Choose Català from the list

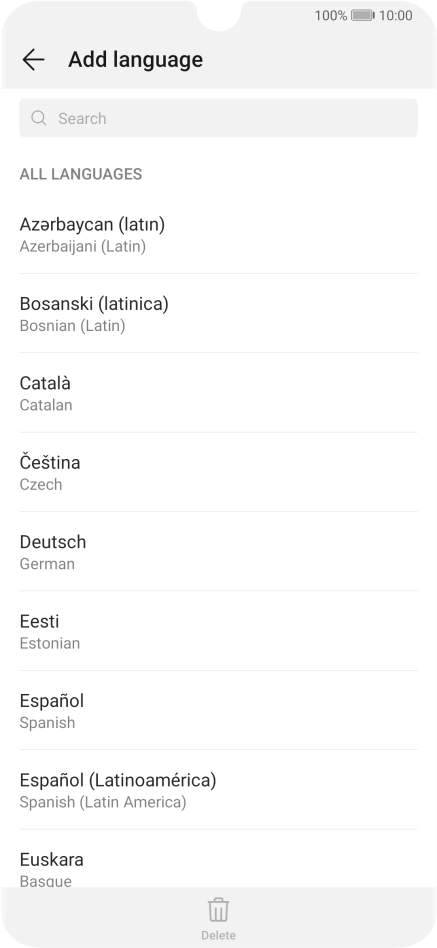pos(218,392)
